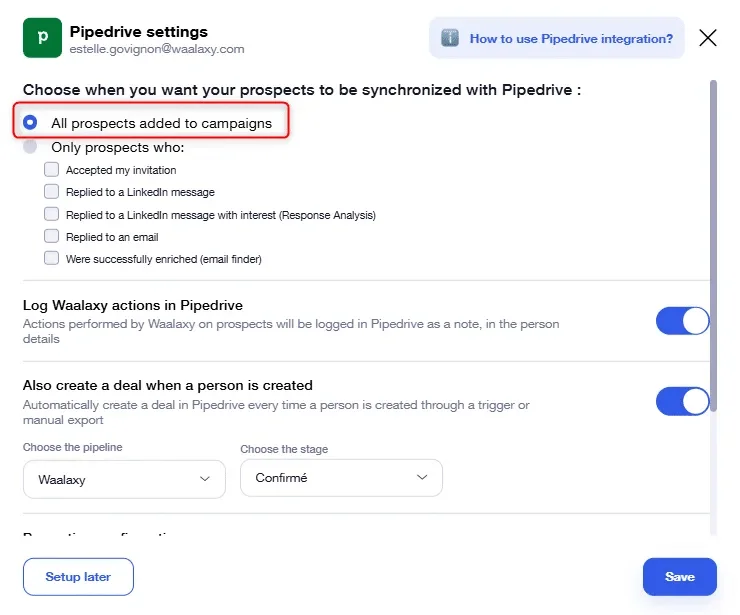Click the vertical scrollbar of the settings panel
The height and width of the screenshot is (615, 740).
[713, 245]
